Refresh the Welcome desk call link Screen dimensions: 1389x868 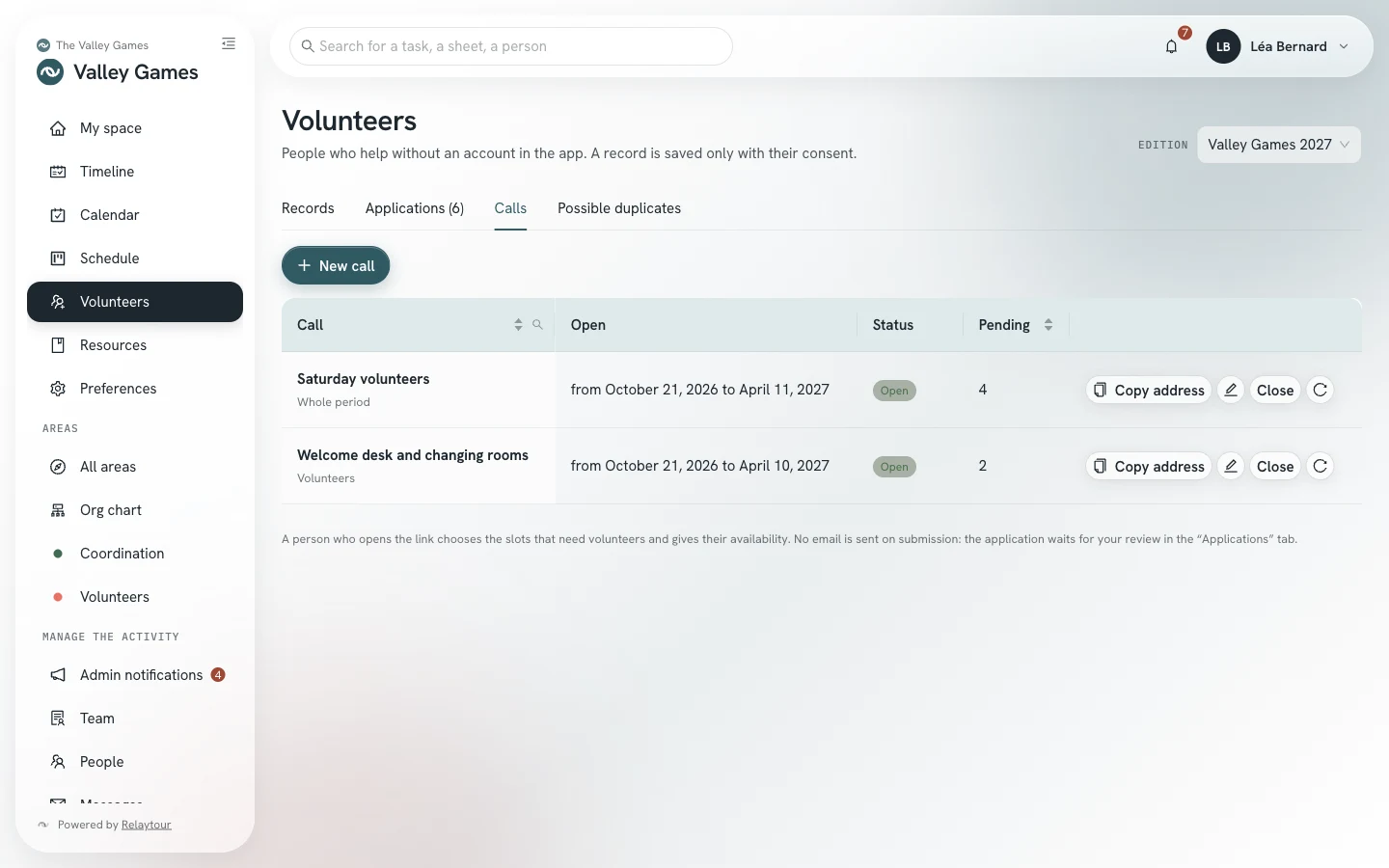(1321, 466)
